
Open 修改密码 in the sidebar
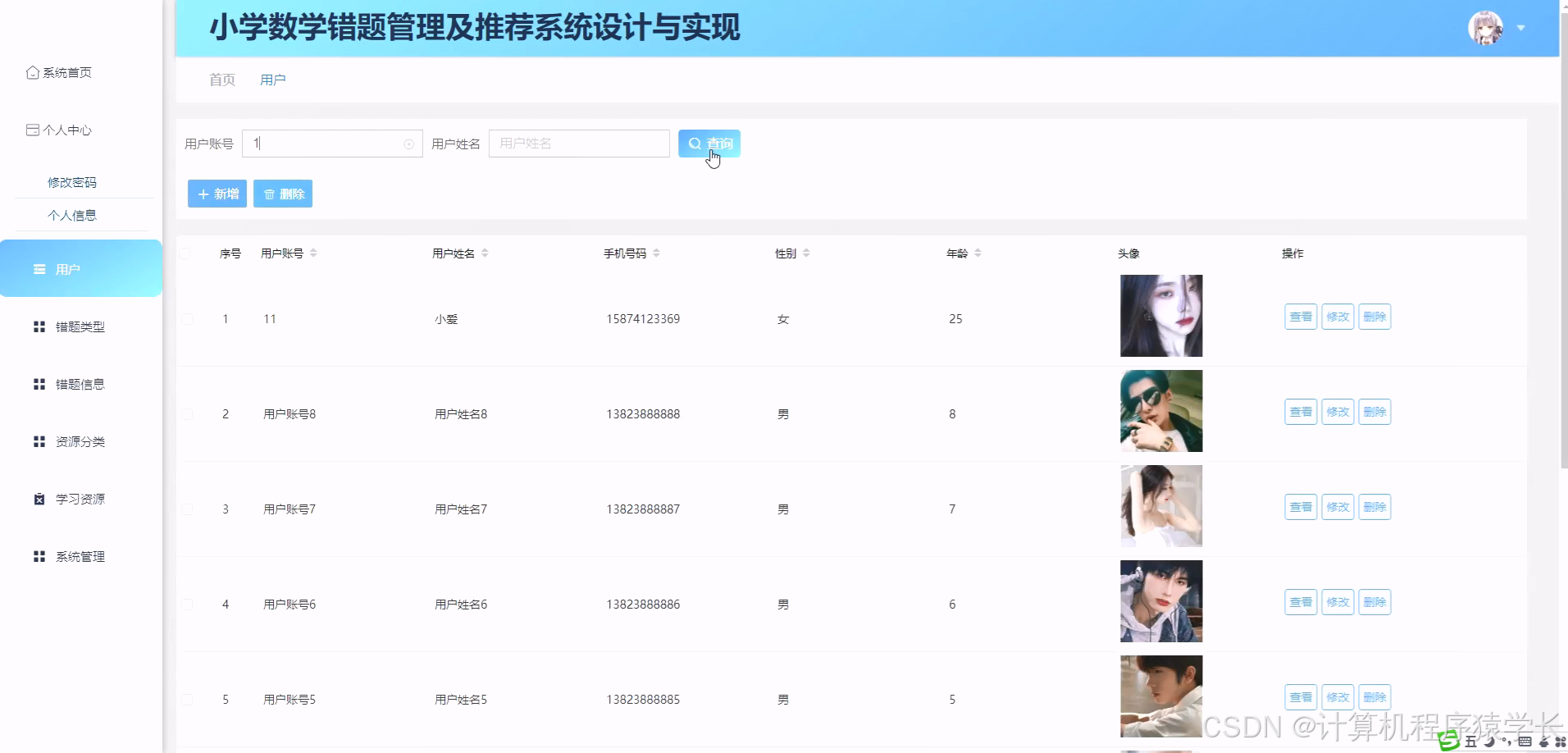coord(72,182)
